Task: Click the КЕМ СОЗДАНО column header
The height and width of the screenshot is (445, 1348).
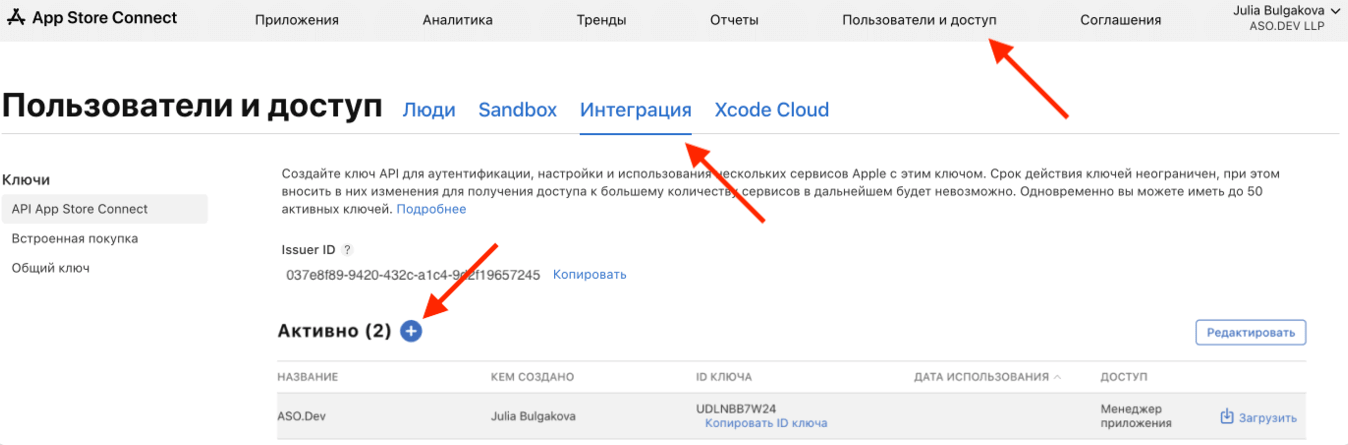Action: point(532,377)
